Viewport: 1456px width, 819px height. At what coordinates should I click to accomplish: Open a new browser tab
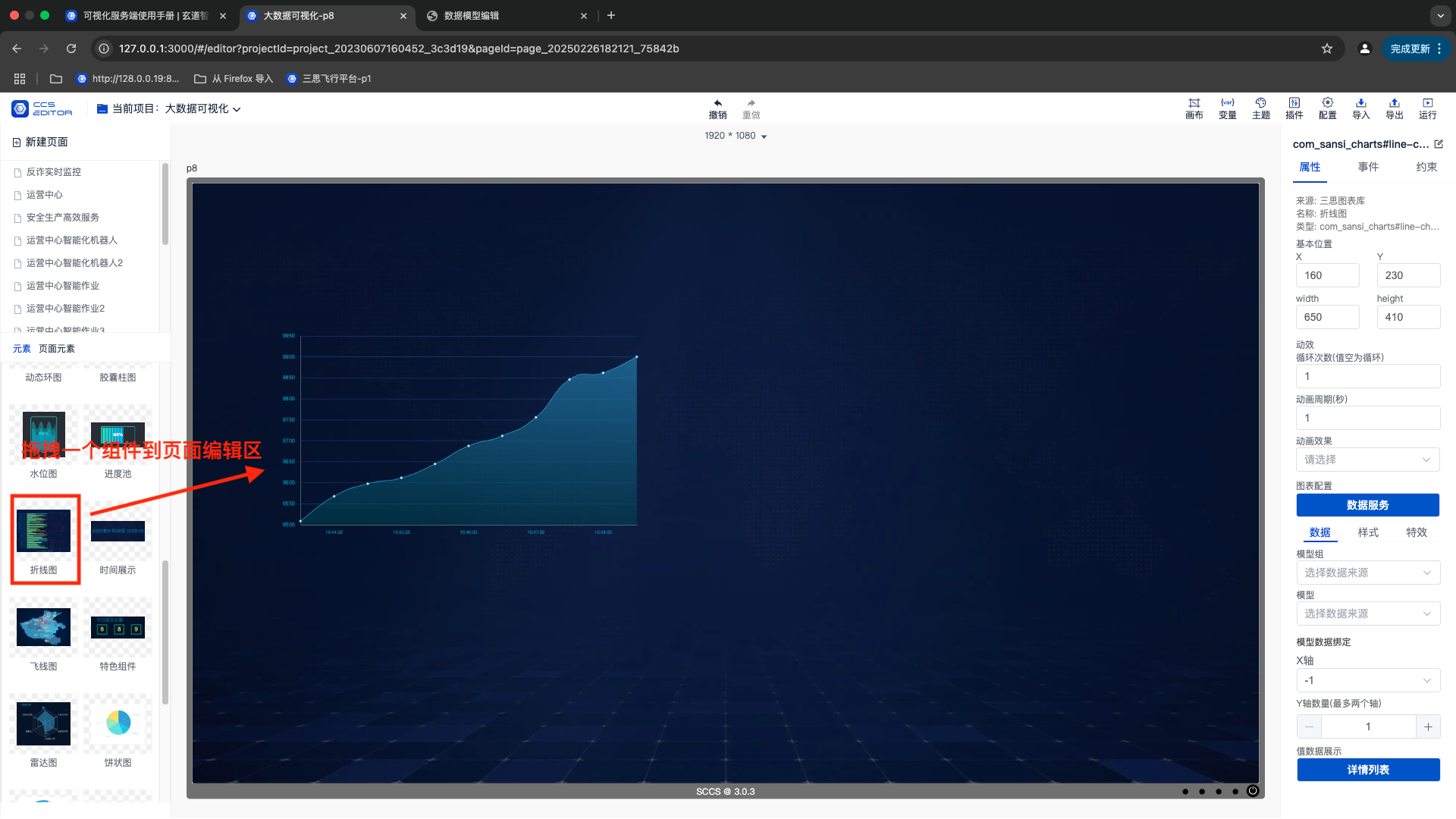click(611, 15)
